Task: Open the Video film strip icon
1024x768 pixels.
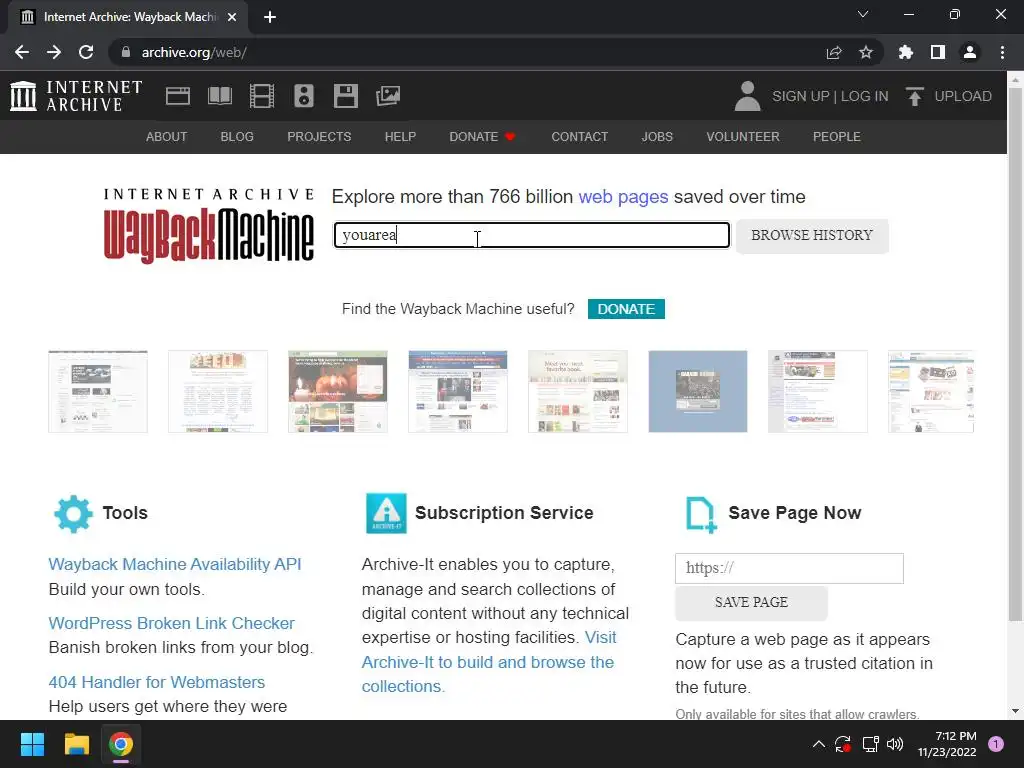Action: click(x=262, y=96)
